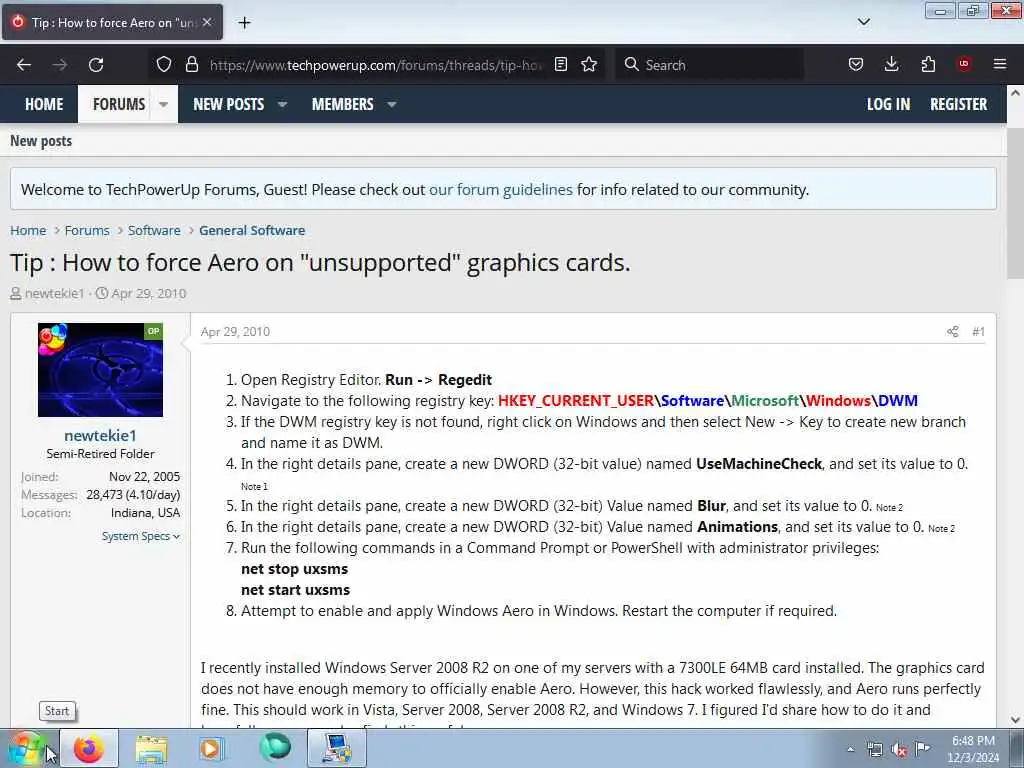The image size is (1024, 768).
Task: Go to the HOME nav item
Action: [x=44, y=104]
